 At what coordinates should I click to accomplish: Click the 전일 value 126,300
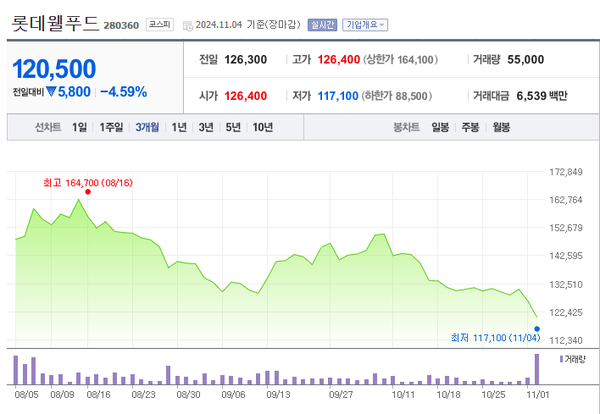pos(246,60)
